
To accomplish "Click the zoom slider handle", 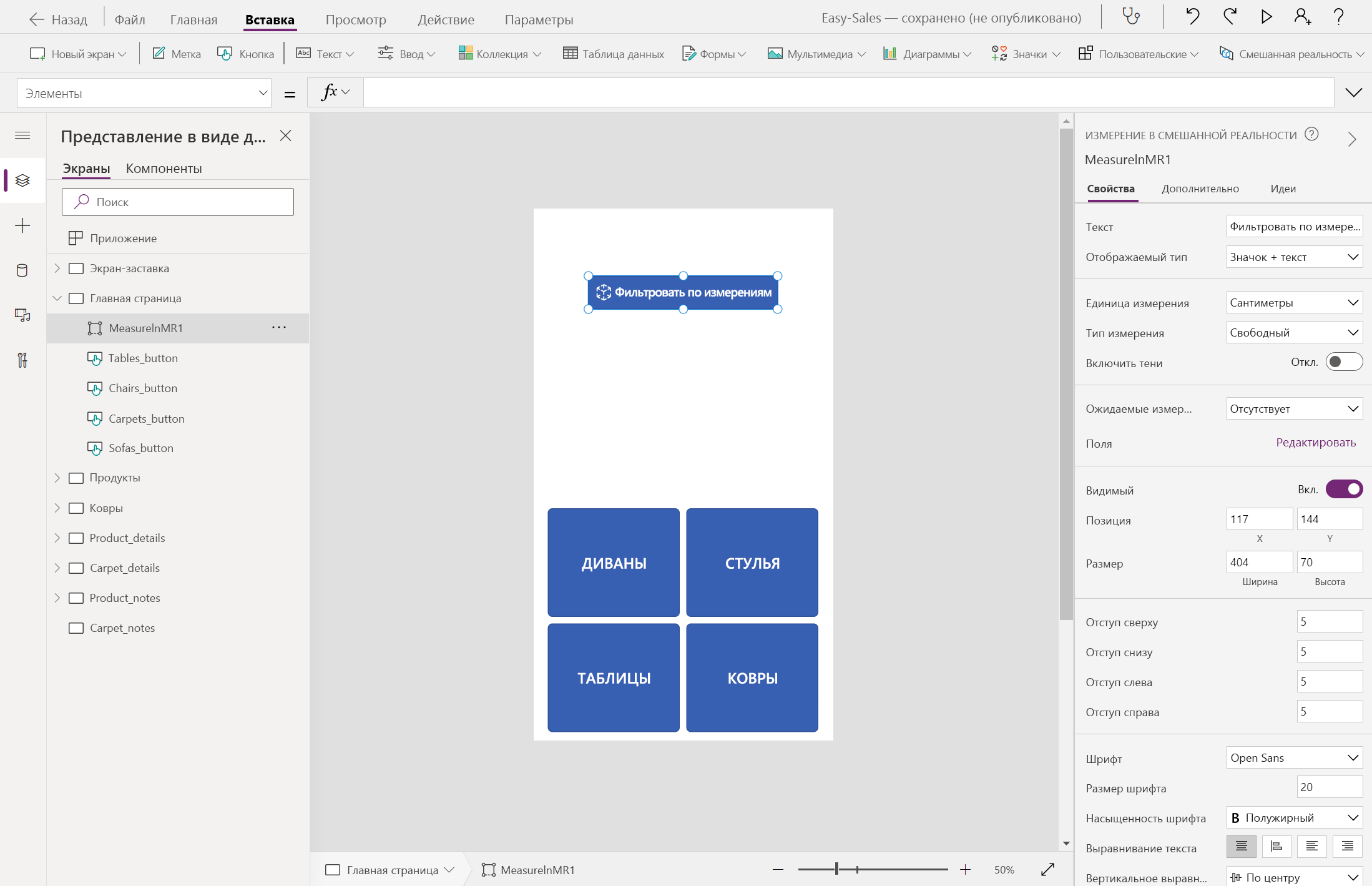I will tap(836, 869).
